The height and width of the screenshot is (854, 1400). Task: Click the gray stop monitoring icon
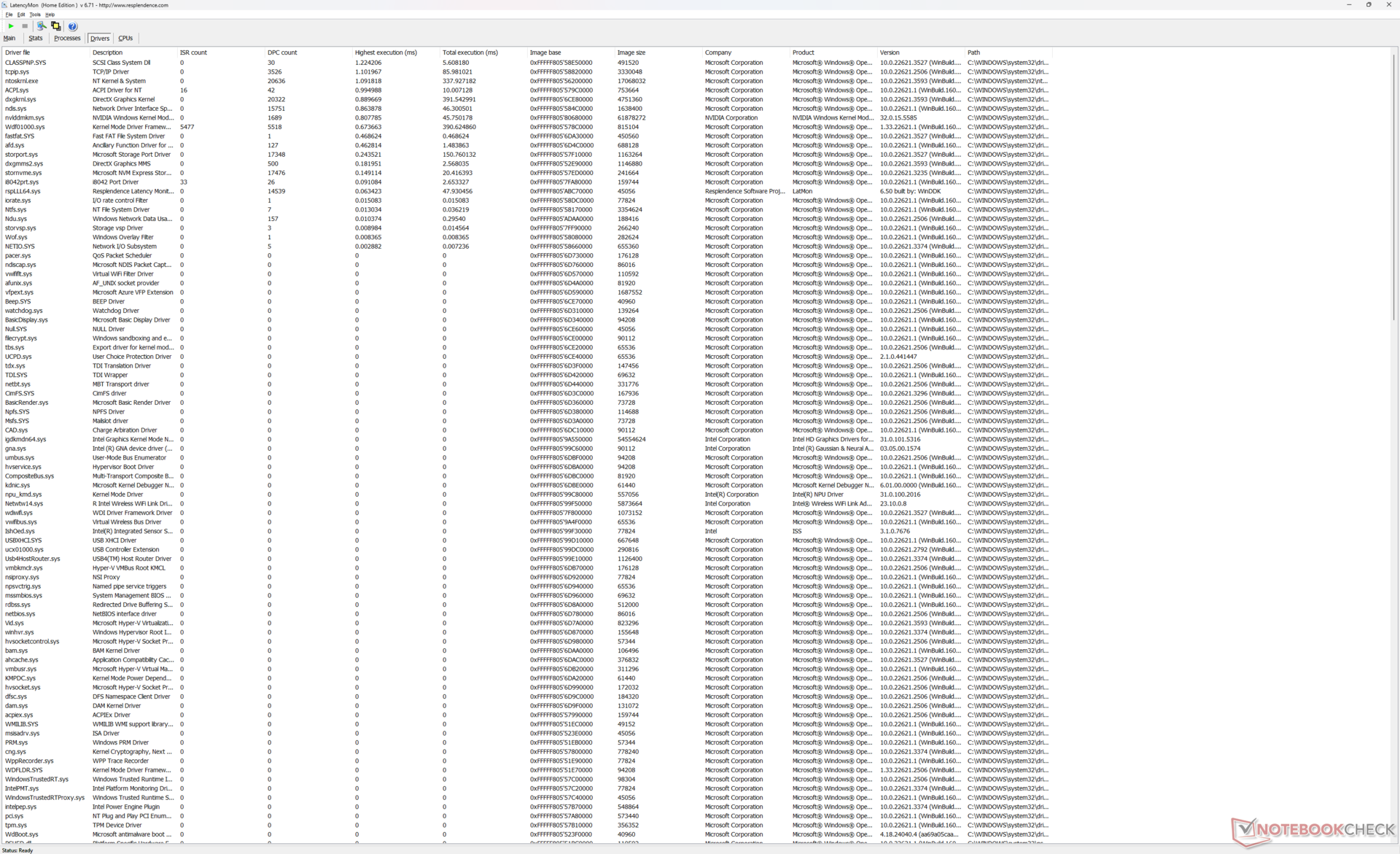point(25,26)
